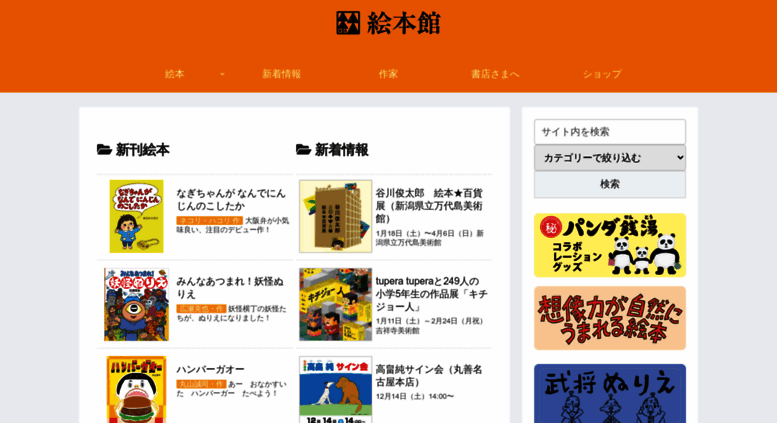Open the 武将ぬりえ banner
This screenshot has width=777, height=423.
pyautogui.click(x=610, y=393)
